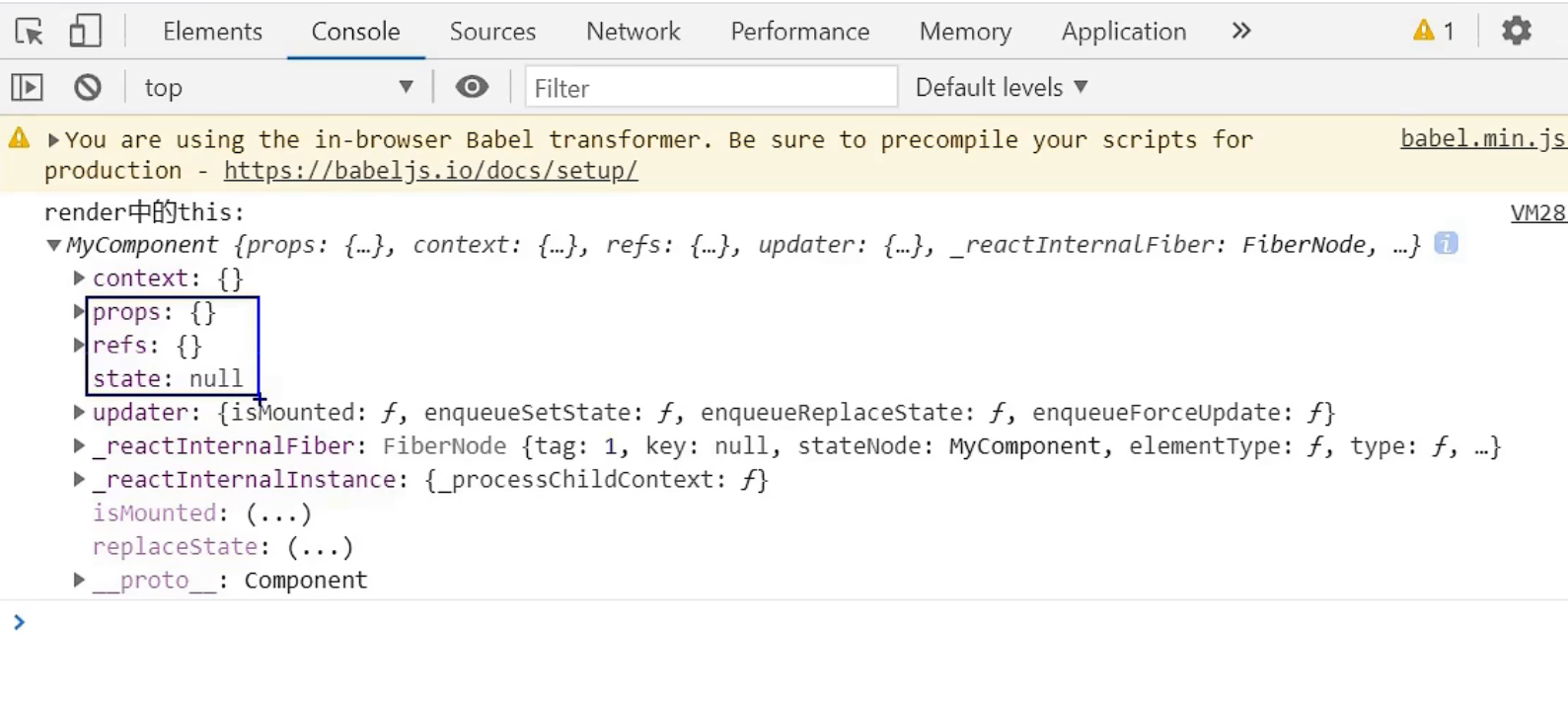Image resolution: width=1568 pixels, height=709 pixels.
Task: Switch to the Elements tab
Action: [x=212, y=32]
